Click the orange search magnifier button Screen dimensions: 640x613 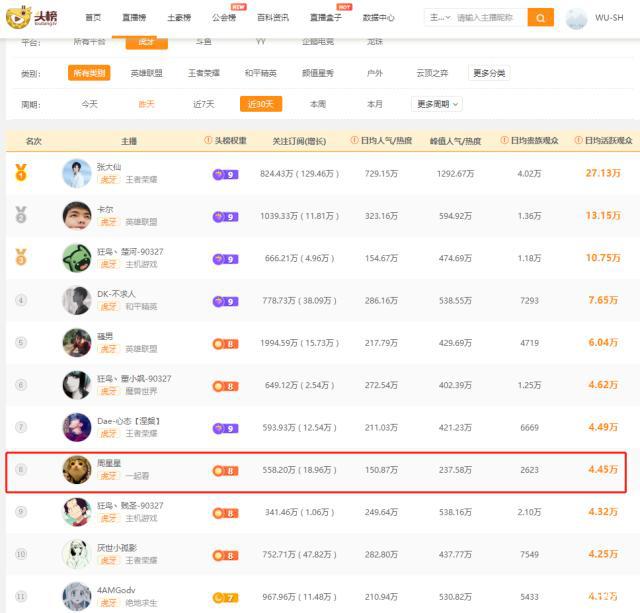pyautogui.click(x=540, y=18)
